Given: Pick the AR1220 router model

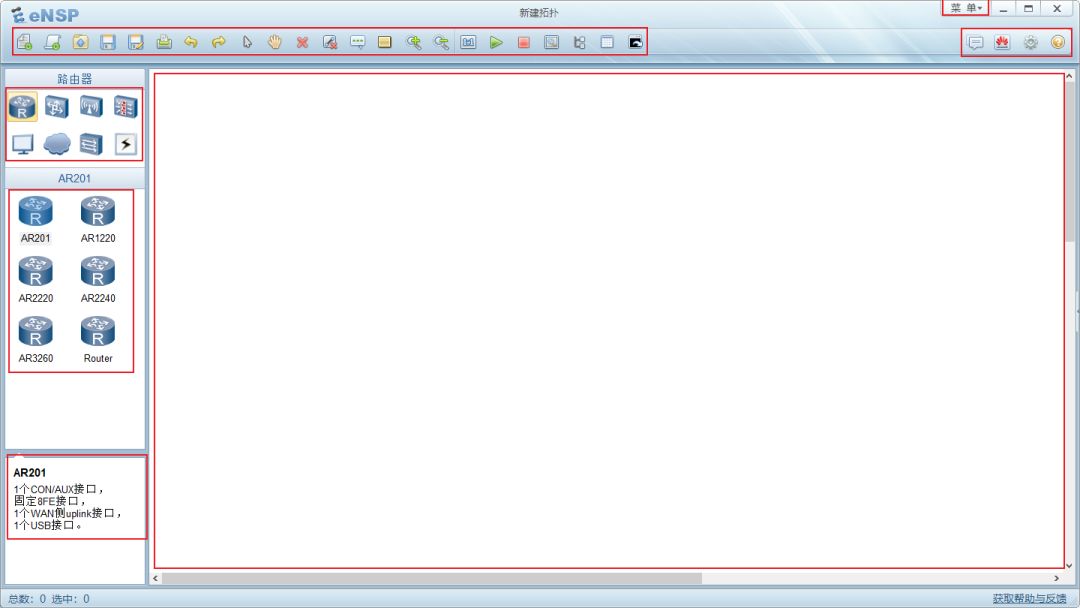Looking at the screenshot, I should [x=98, y=220].
